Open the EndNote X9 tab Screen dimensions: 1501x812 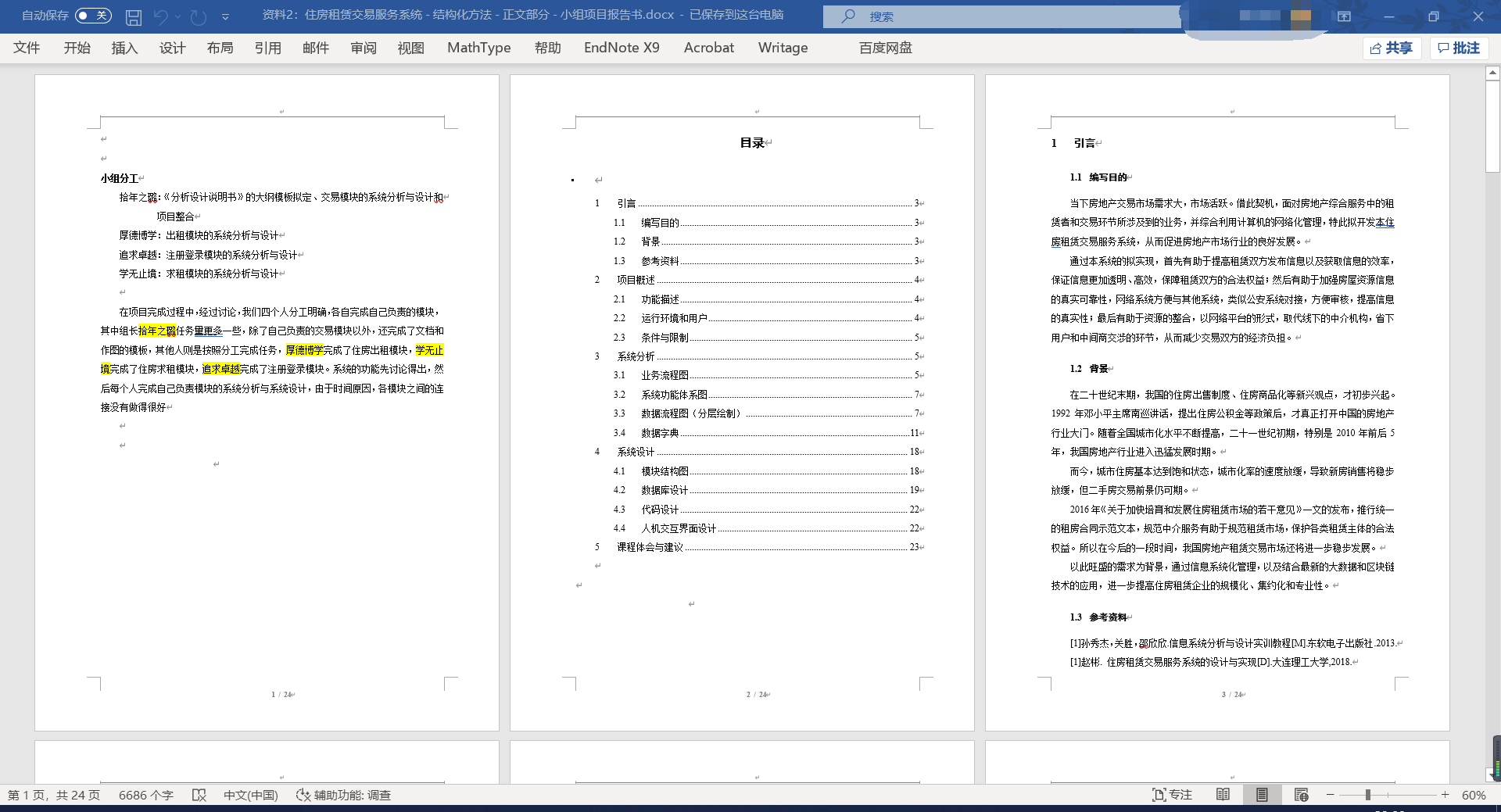(x=621, y=48)
